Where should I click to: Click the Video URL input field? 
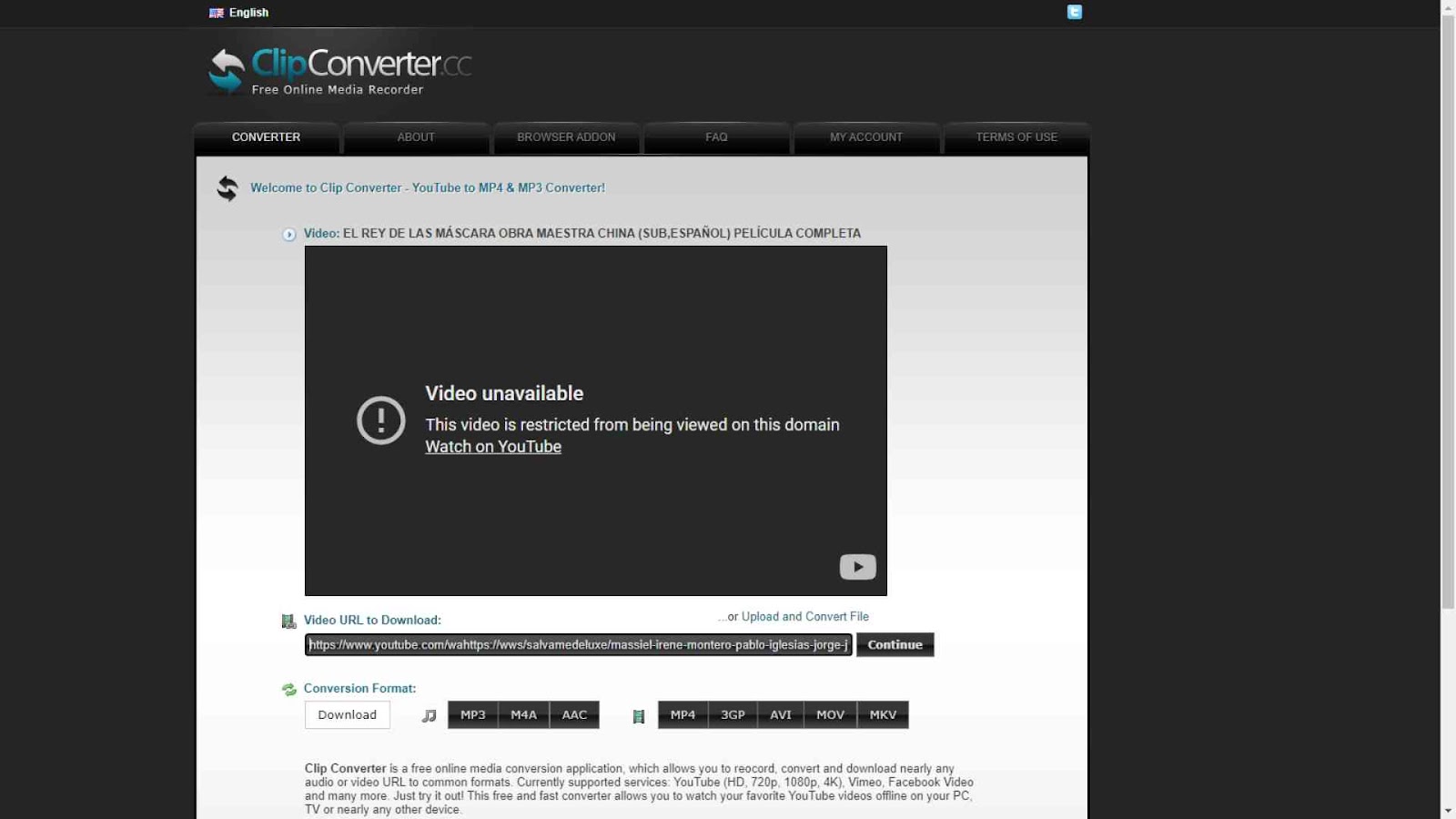pos(579,645)
